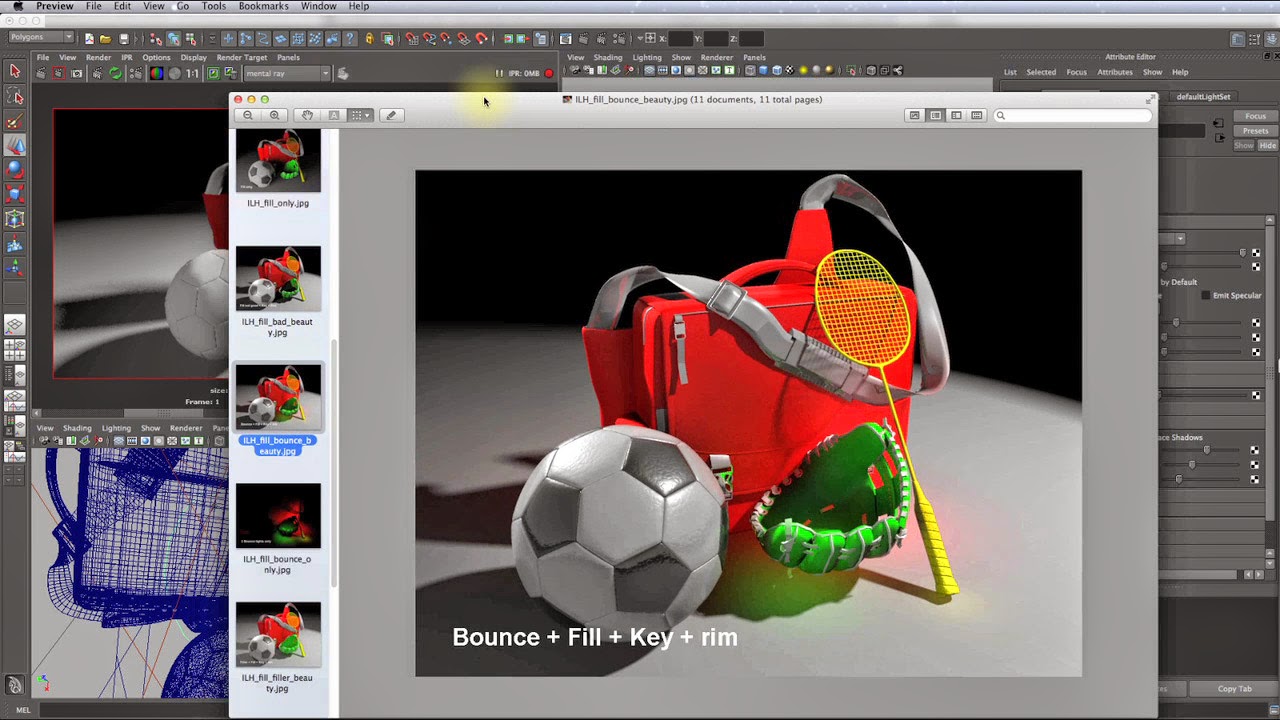
Task: Click Hide in the Attribute Editor
Action: click(1267, 145)
